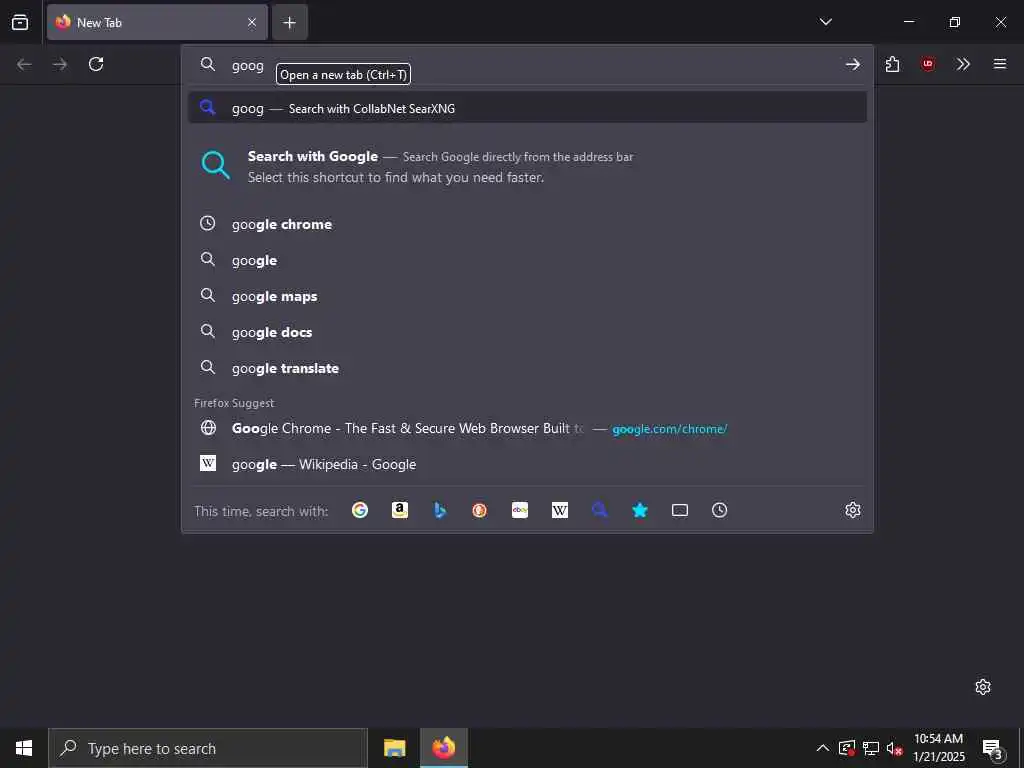Choose the 'Search with Google' shortcut

(527, 167)
